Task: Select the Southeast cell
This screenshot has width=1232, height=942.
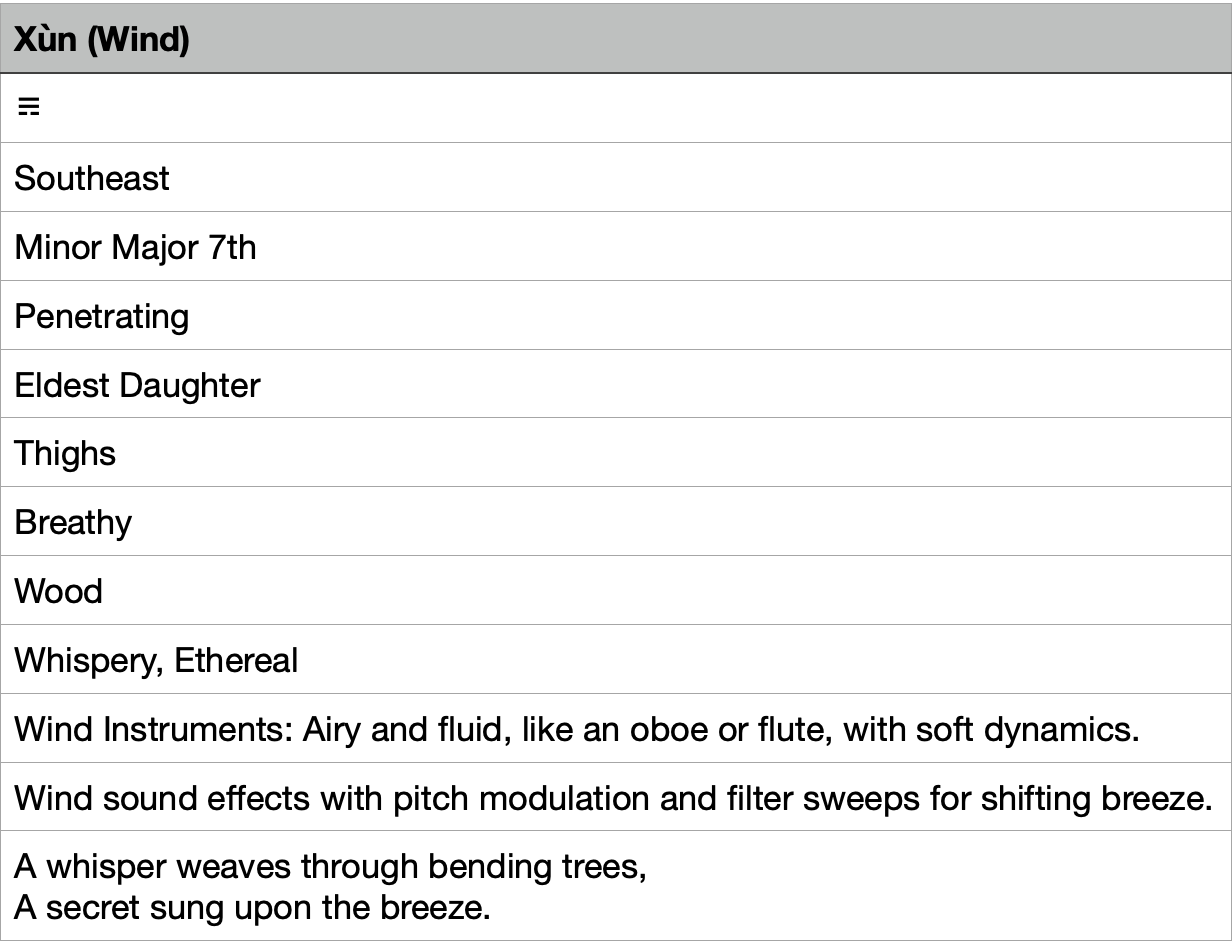Action: 92,178
